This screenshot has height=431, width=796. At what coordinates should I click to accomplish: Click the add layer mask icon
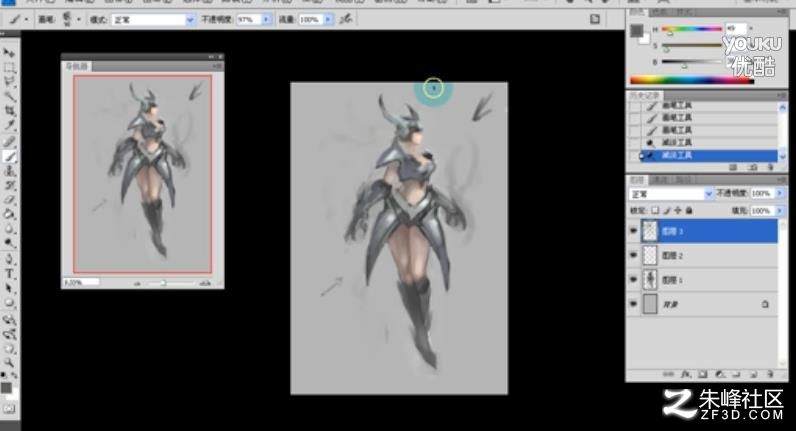(x=703, y=374)
